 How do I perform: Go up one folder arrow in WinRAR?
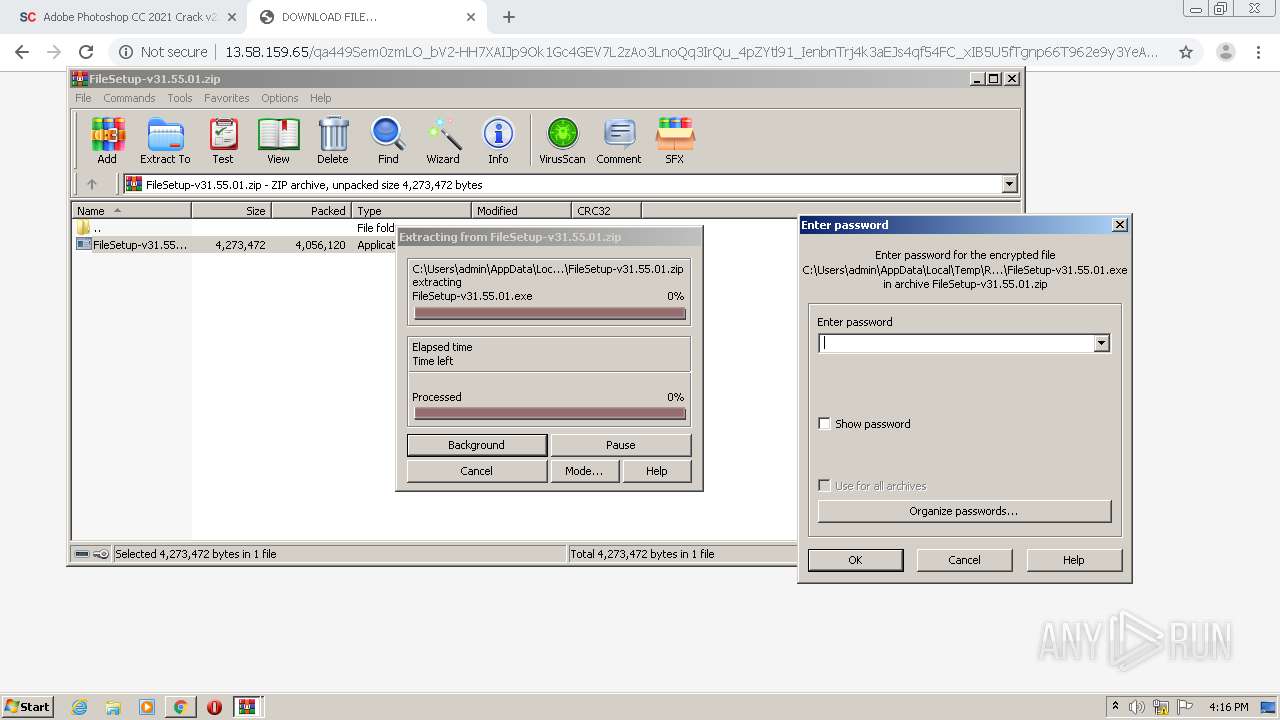tap(92, 184)
